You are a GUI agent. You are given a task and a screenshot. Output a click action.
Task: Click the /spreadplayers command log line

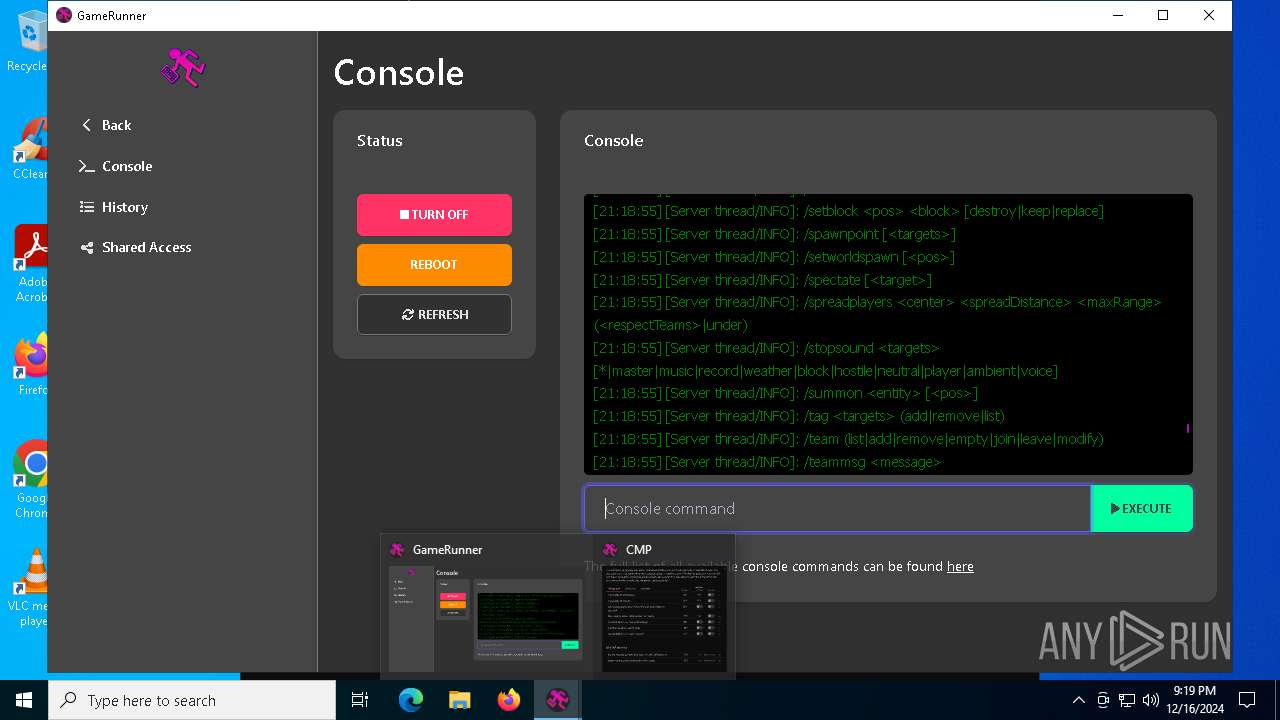(877, 313)
